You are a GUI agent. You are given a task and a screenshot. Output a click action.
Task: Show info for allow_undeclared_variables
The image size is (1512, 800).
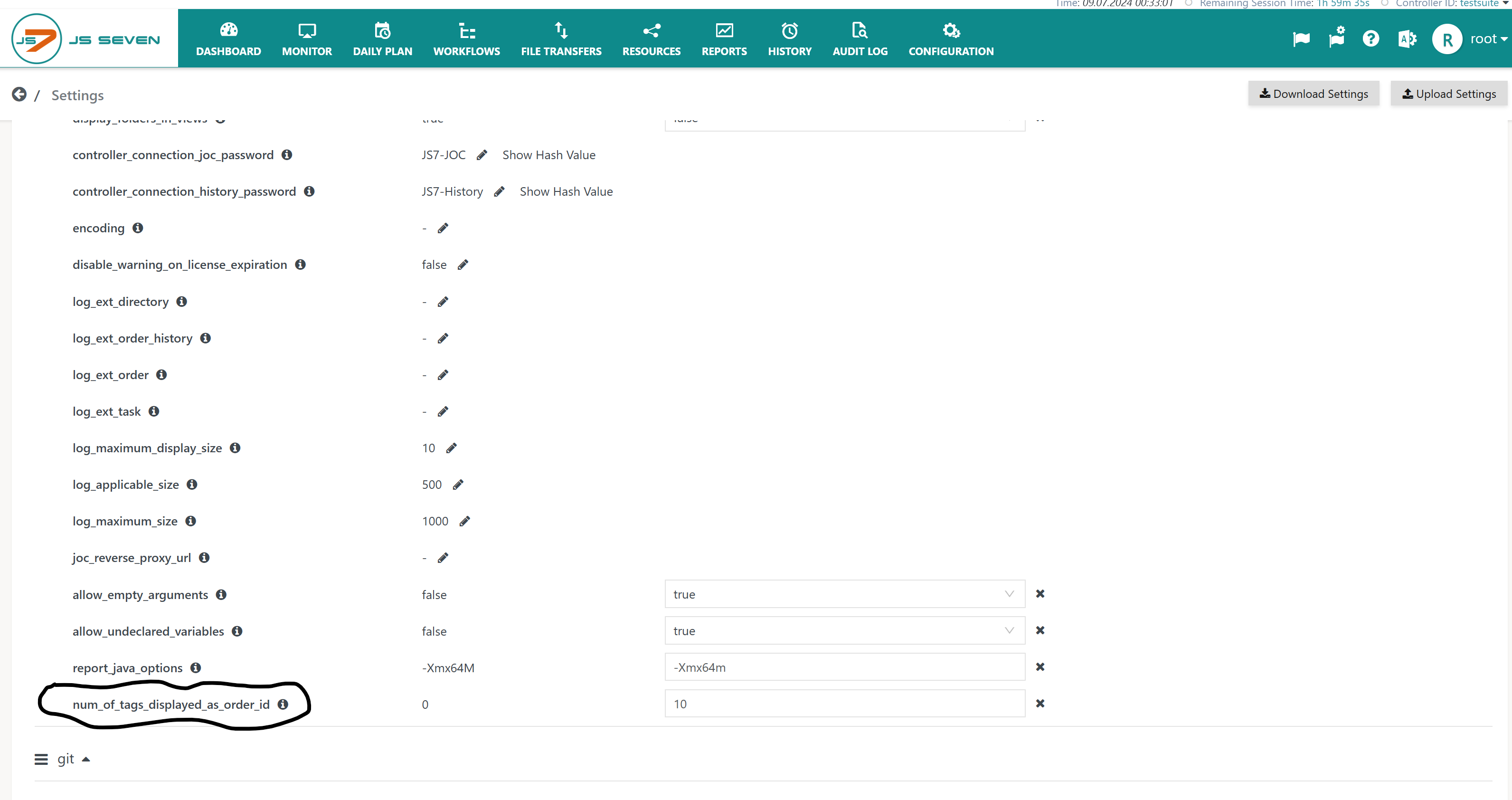(x=236, y=631)
